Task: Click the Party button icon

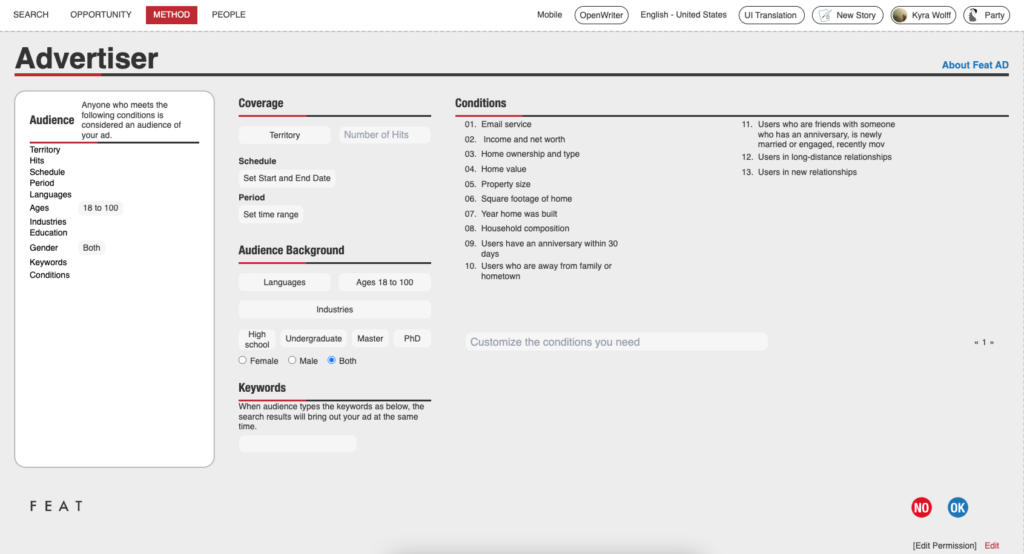Action: pos(973,15)
